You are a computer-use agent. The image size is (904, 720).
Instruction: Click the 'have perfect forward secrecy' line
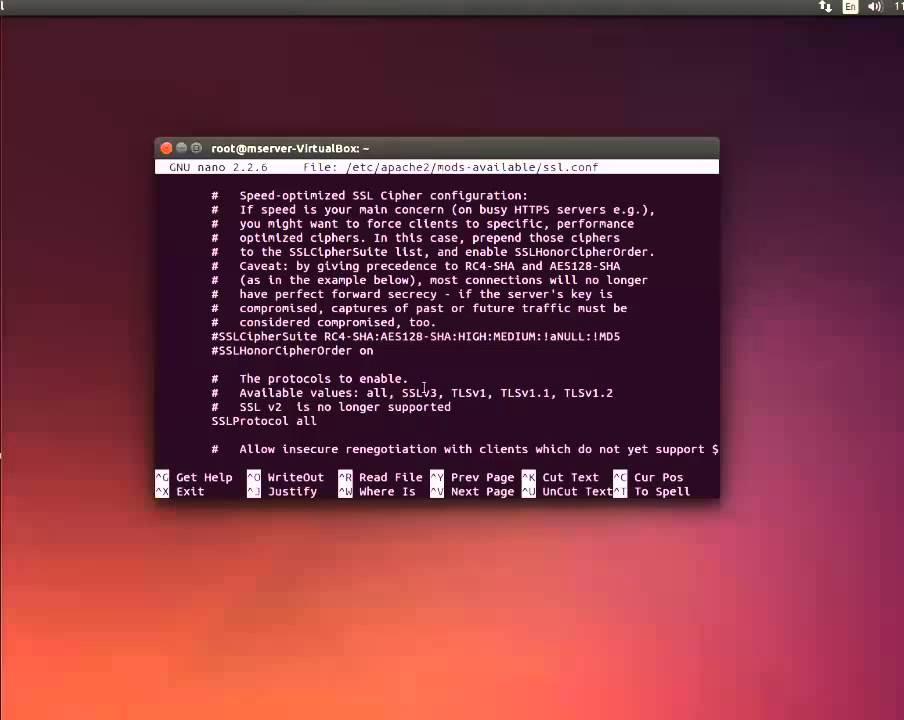coord(412,294)
